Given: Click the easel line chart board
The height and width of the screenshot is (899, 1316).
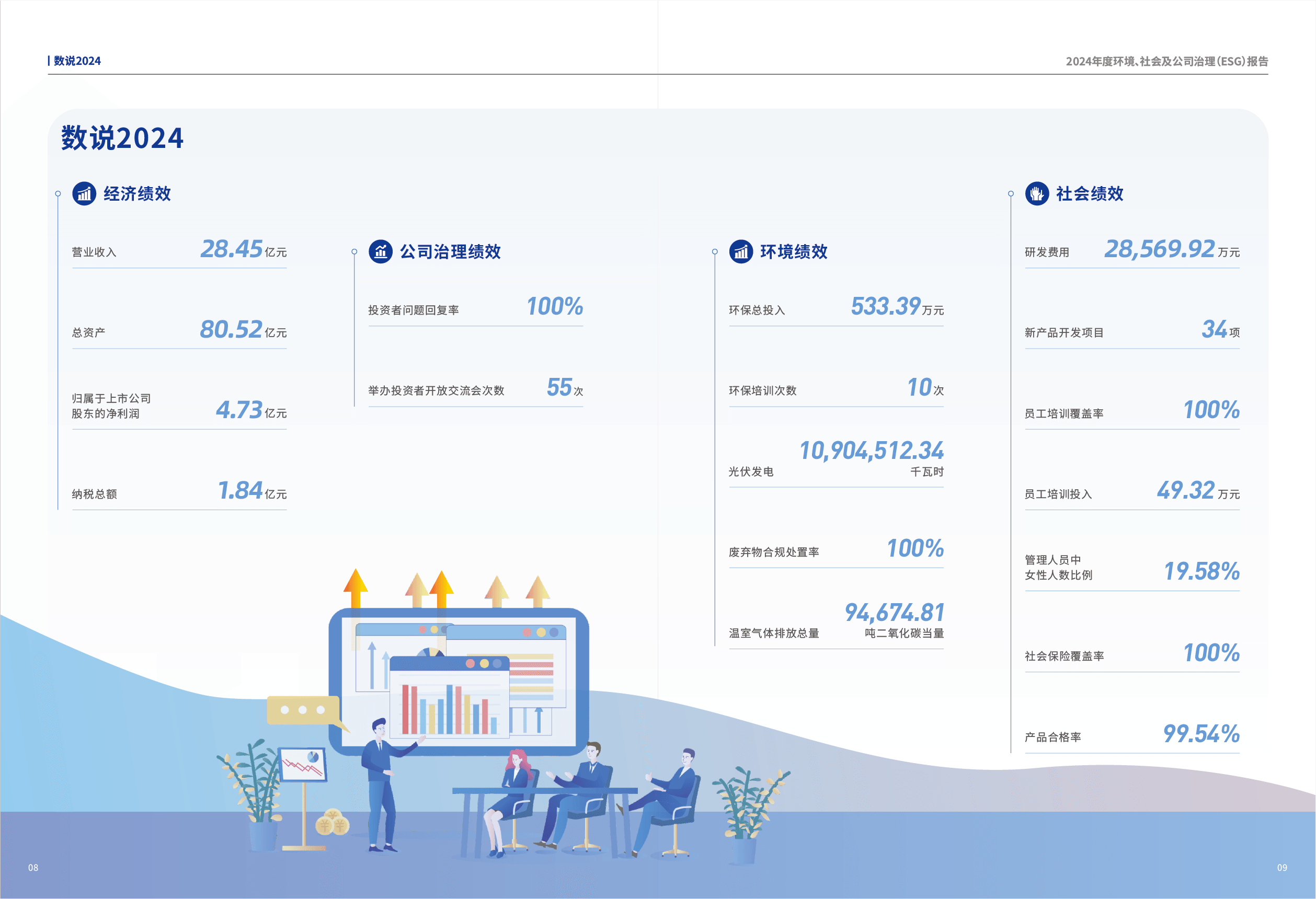Looking at the screenshot, I should tap(303, 764).
